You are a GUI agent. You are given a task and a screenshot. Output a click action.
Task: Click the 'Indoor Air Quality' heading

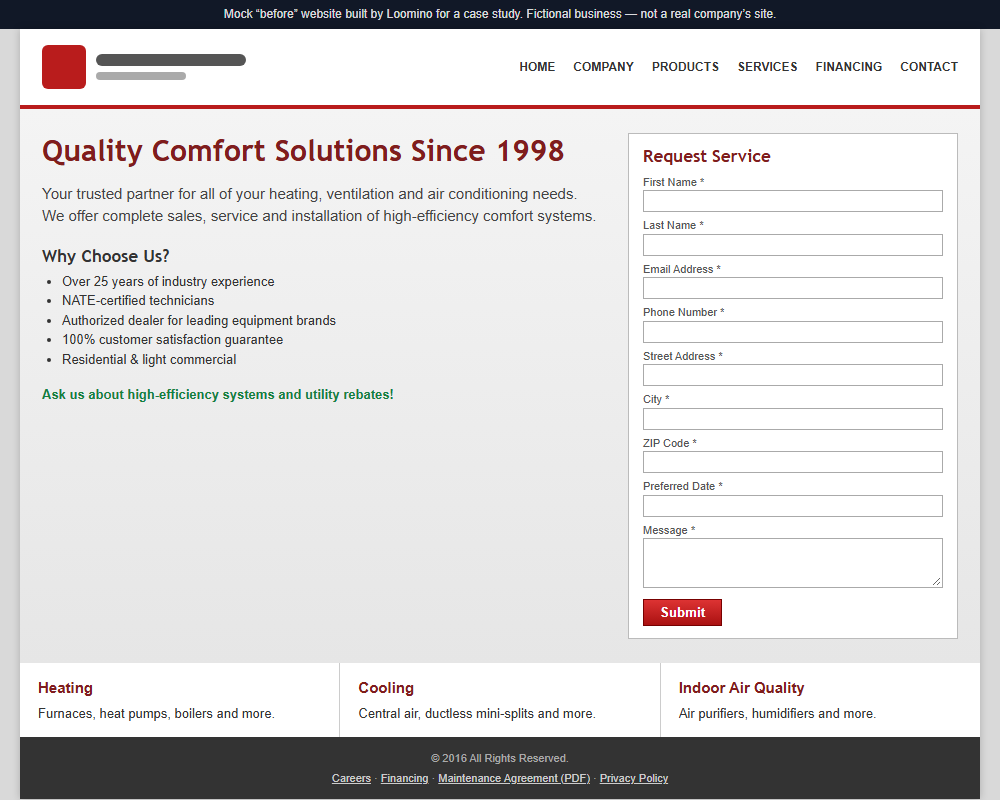coord(742,688)
